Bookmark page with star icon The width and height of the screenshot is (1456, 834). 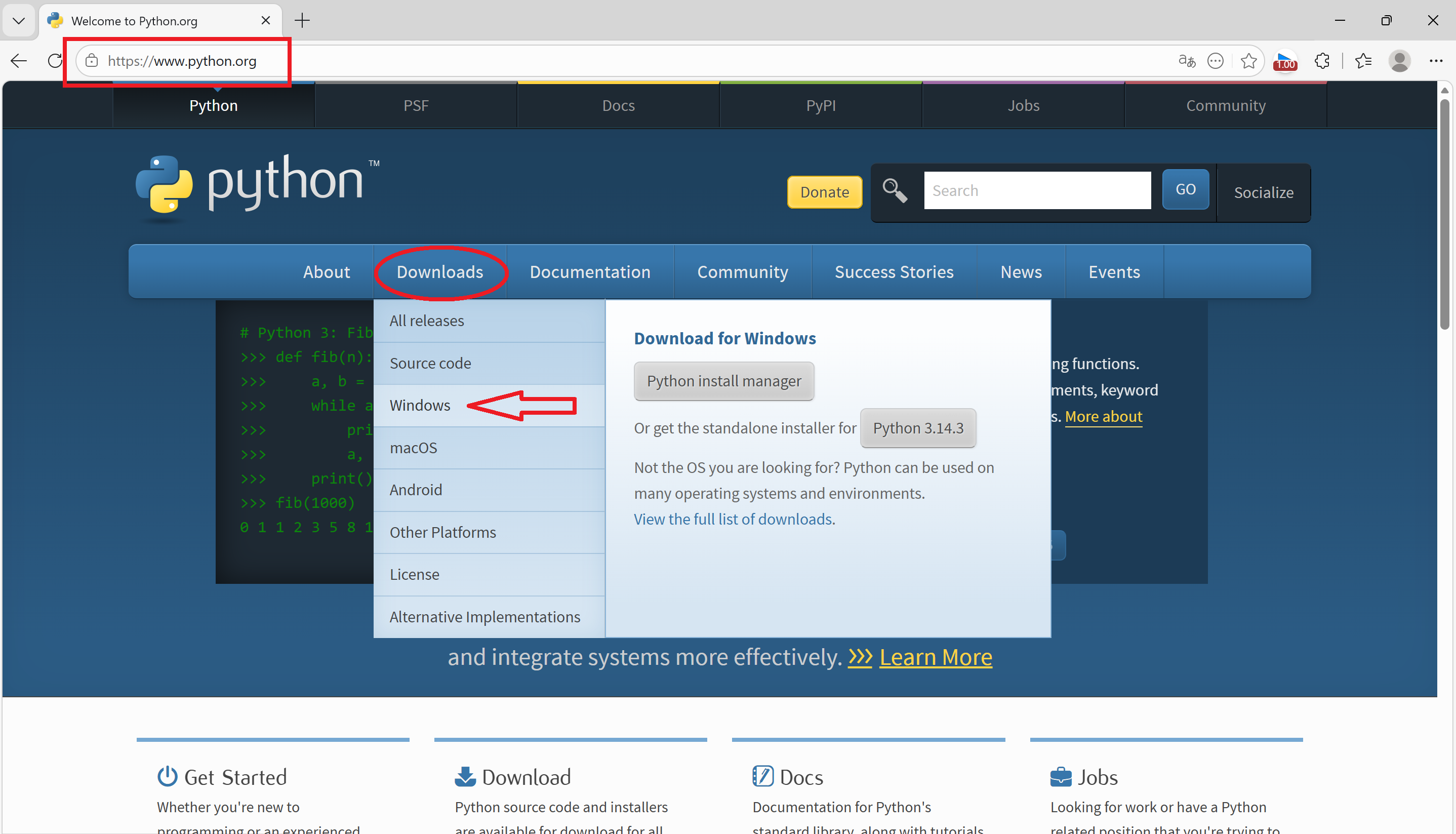[1249, 61]
